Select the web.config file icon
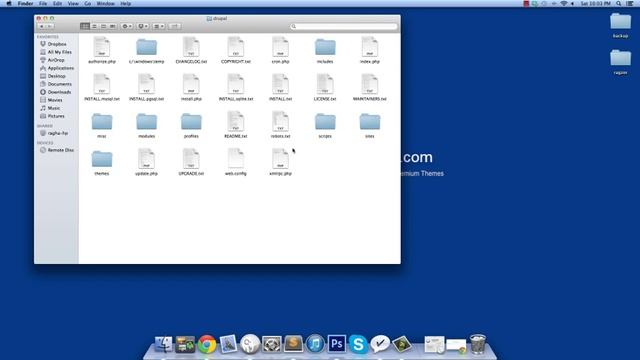 coord(236,158)
